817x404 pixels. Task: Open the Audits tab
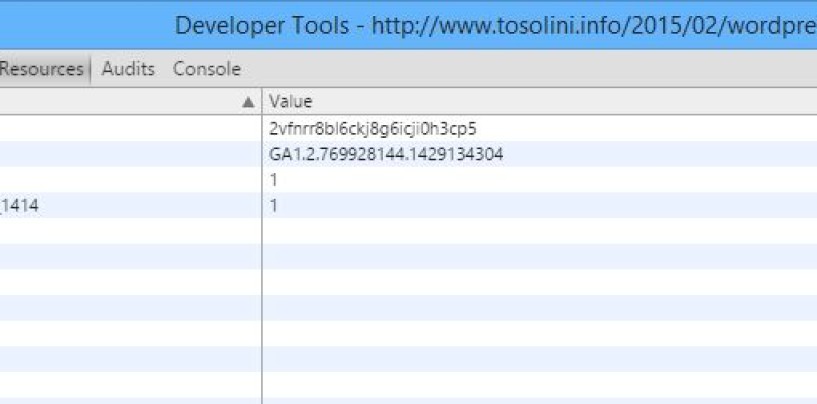pos(128,69)
